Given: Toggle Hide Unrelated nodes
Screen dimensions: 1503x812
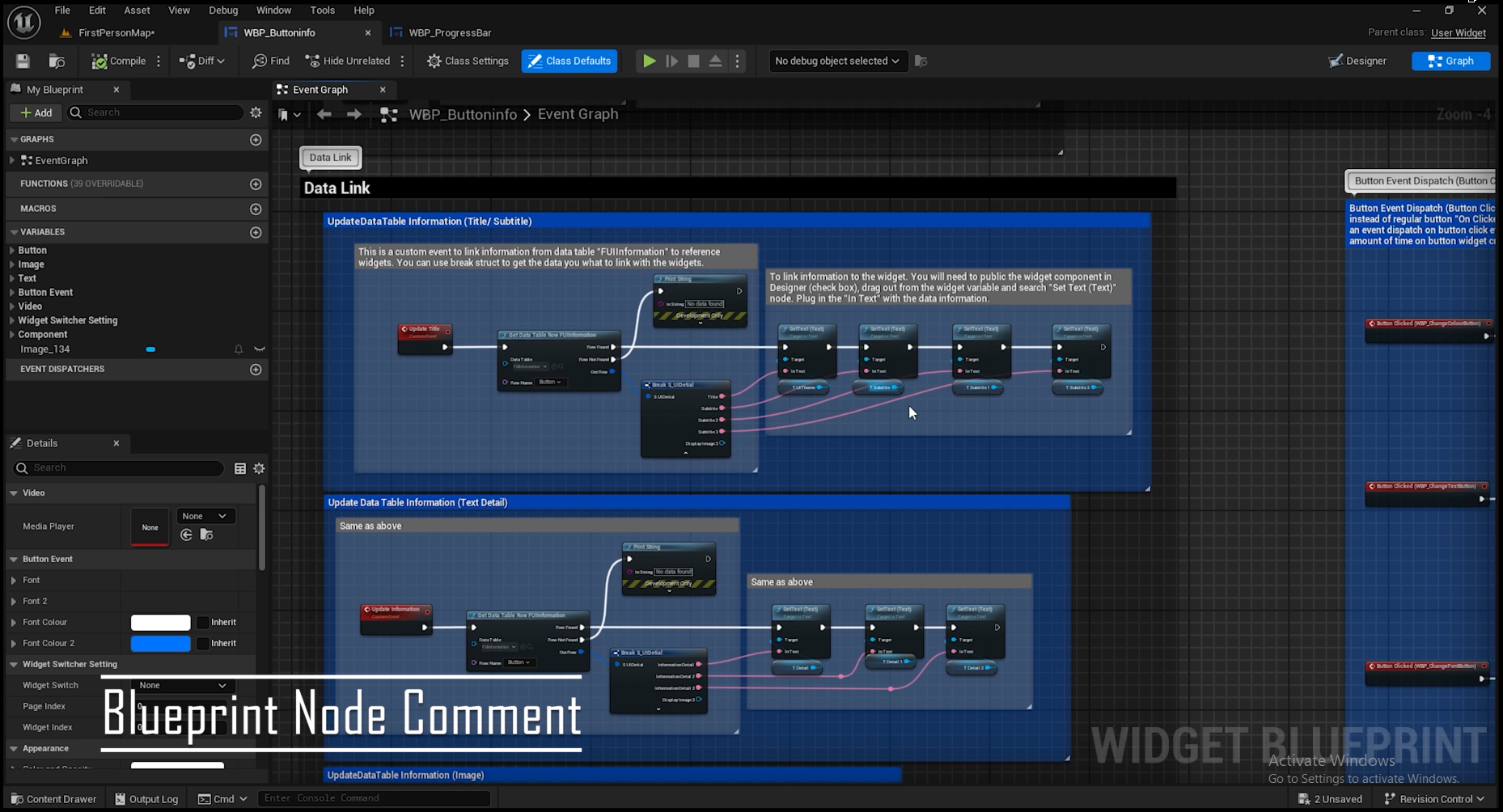Looking at the screenshot, I should (347, 61).
